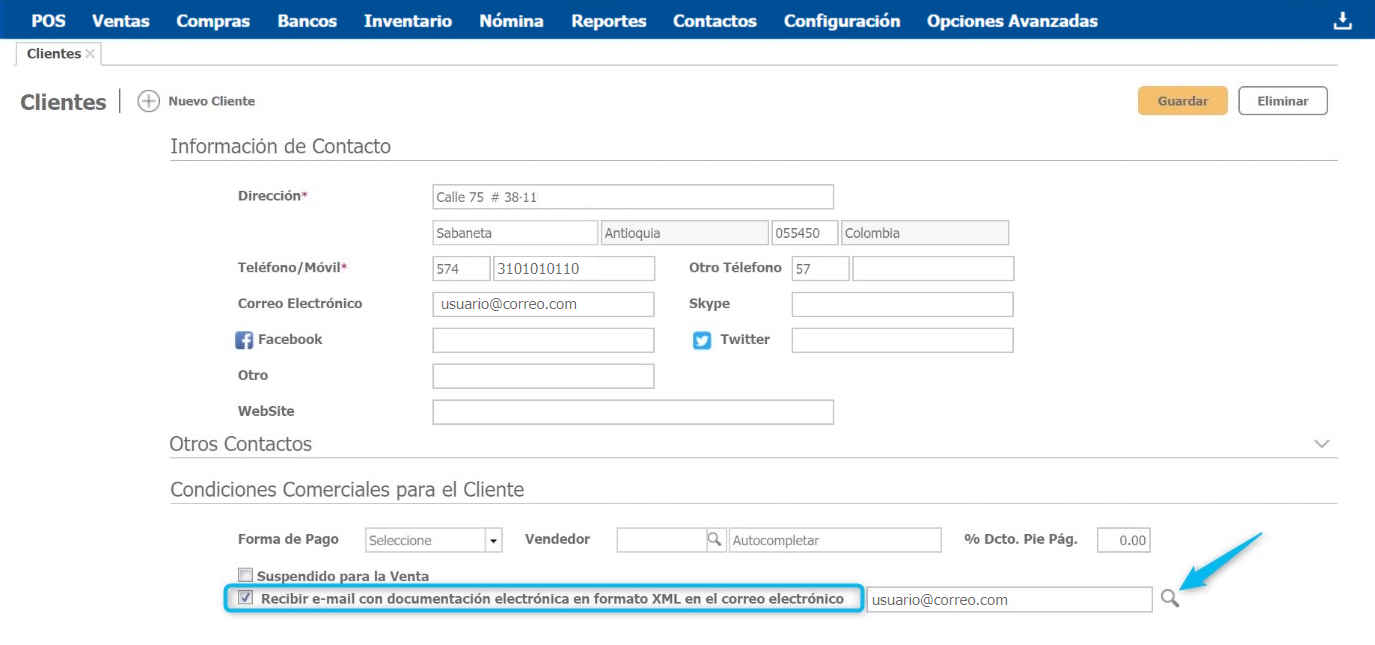Open the Inventario menu

(x=407, y=21)
